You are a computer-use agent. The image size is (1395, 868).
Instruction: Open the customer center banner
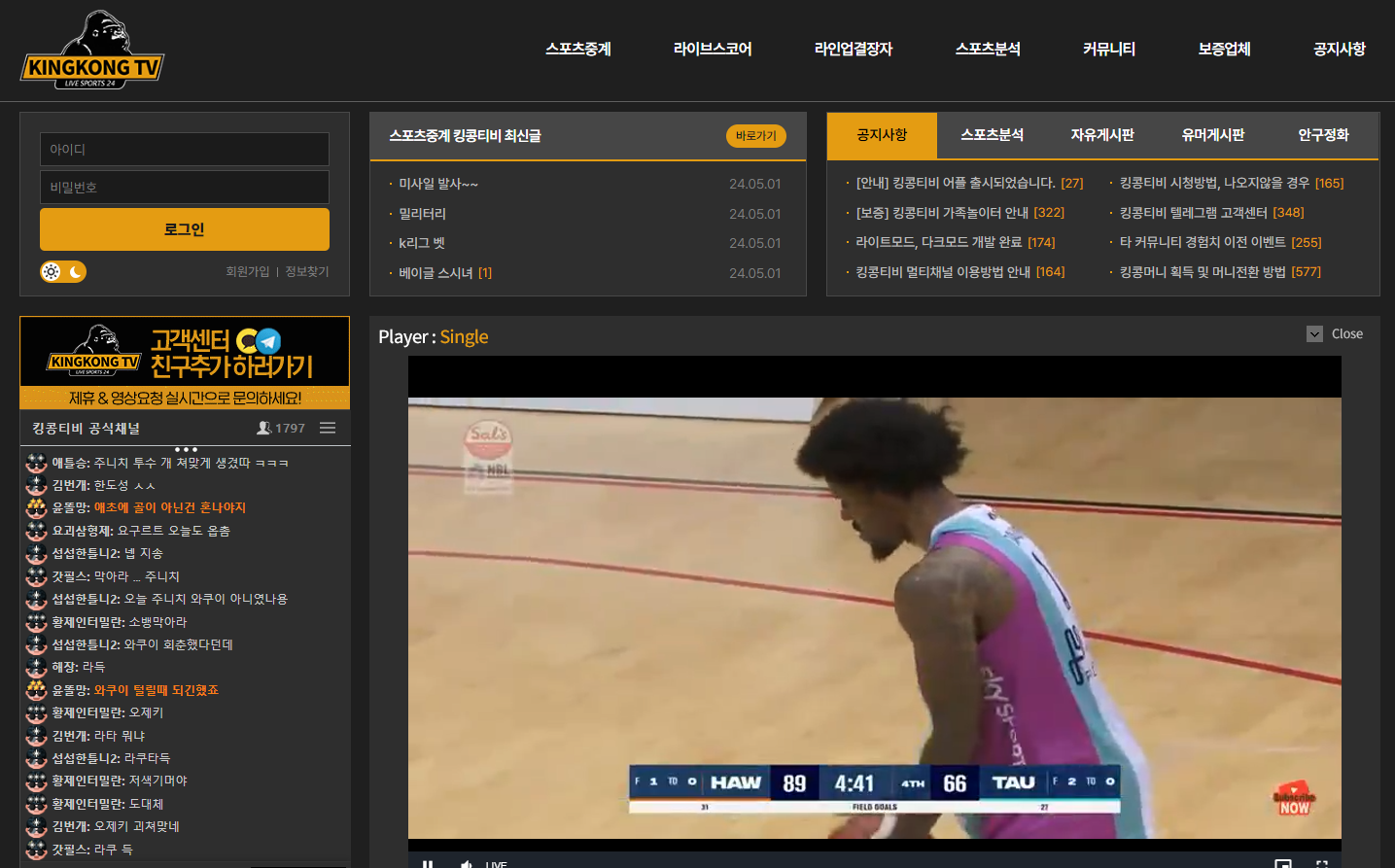[x=185, y=363]
